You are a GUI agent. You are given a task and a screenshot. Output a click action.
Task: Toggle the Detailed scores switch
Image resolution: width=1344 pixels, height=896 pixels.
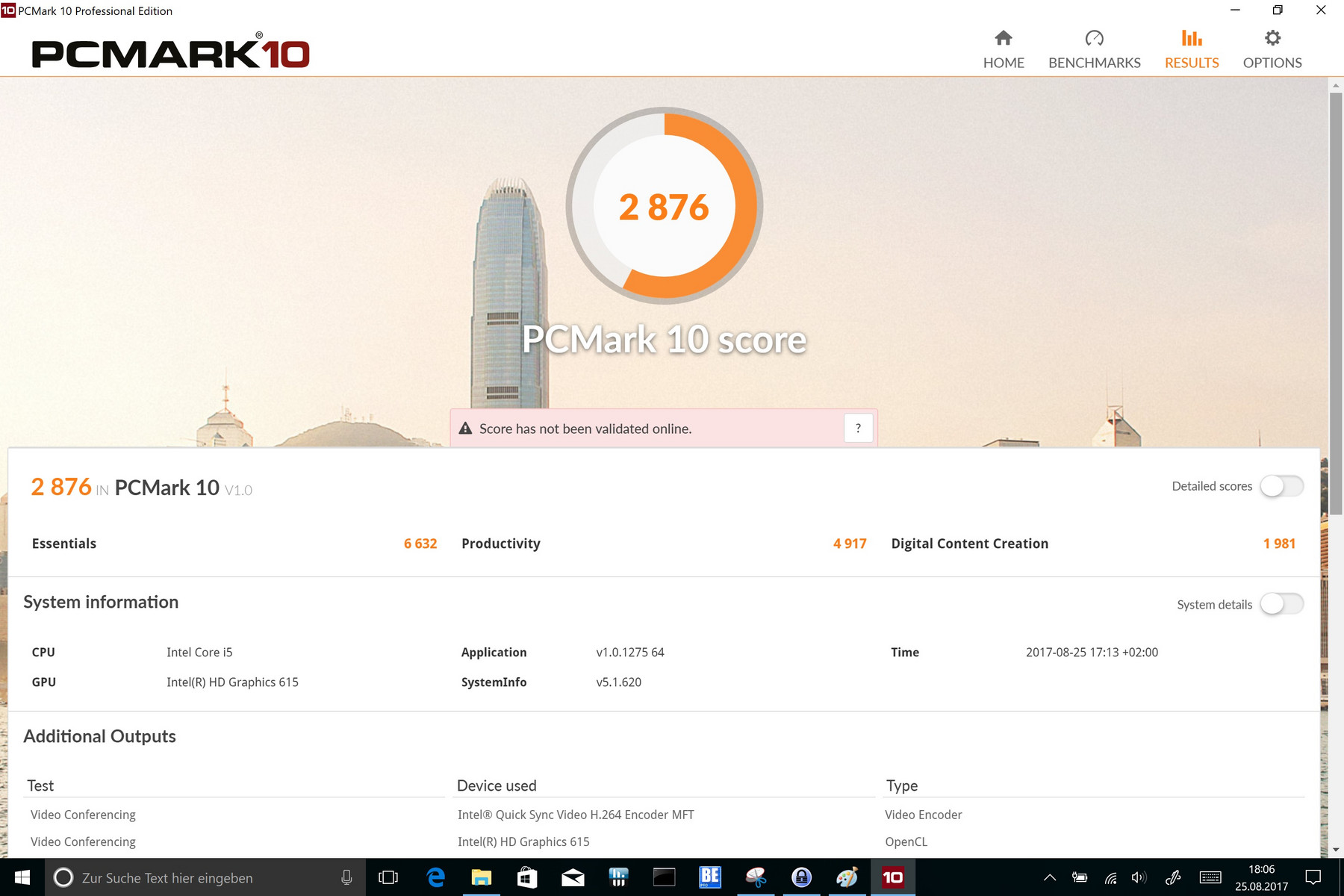point(1282,486)
